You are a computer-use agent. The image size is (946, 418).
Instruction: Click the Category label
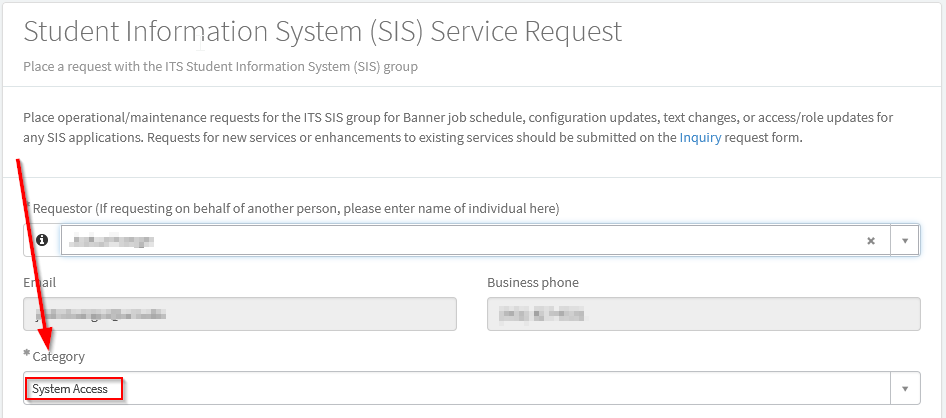[58, 357]
